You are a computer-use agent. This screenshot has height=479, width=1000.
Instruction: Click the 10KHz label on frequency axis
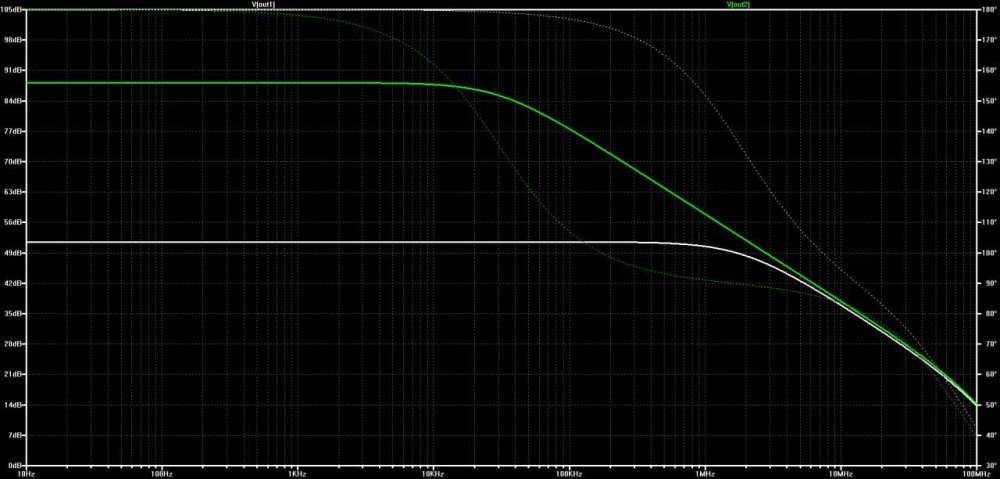coord(433,473)
